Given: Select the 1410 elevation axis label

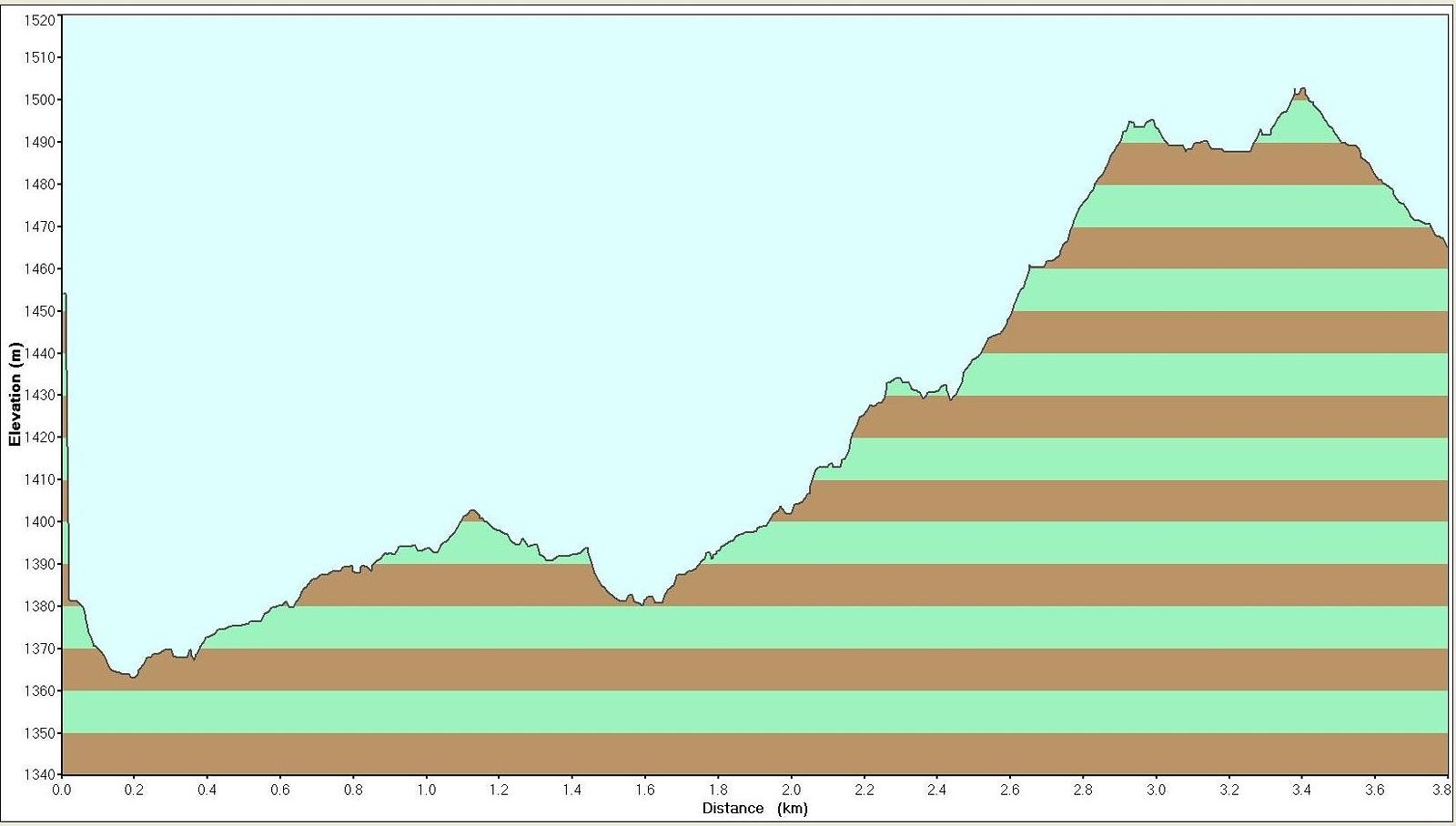Looking at the screenshot, I should click(39, 479).
